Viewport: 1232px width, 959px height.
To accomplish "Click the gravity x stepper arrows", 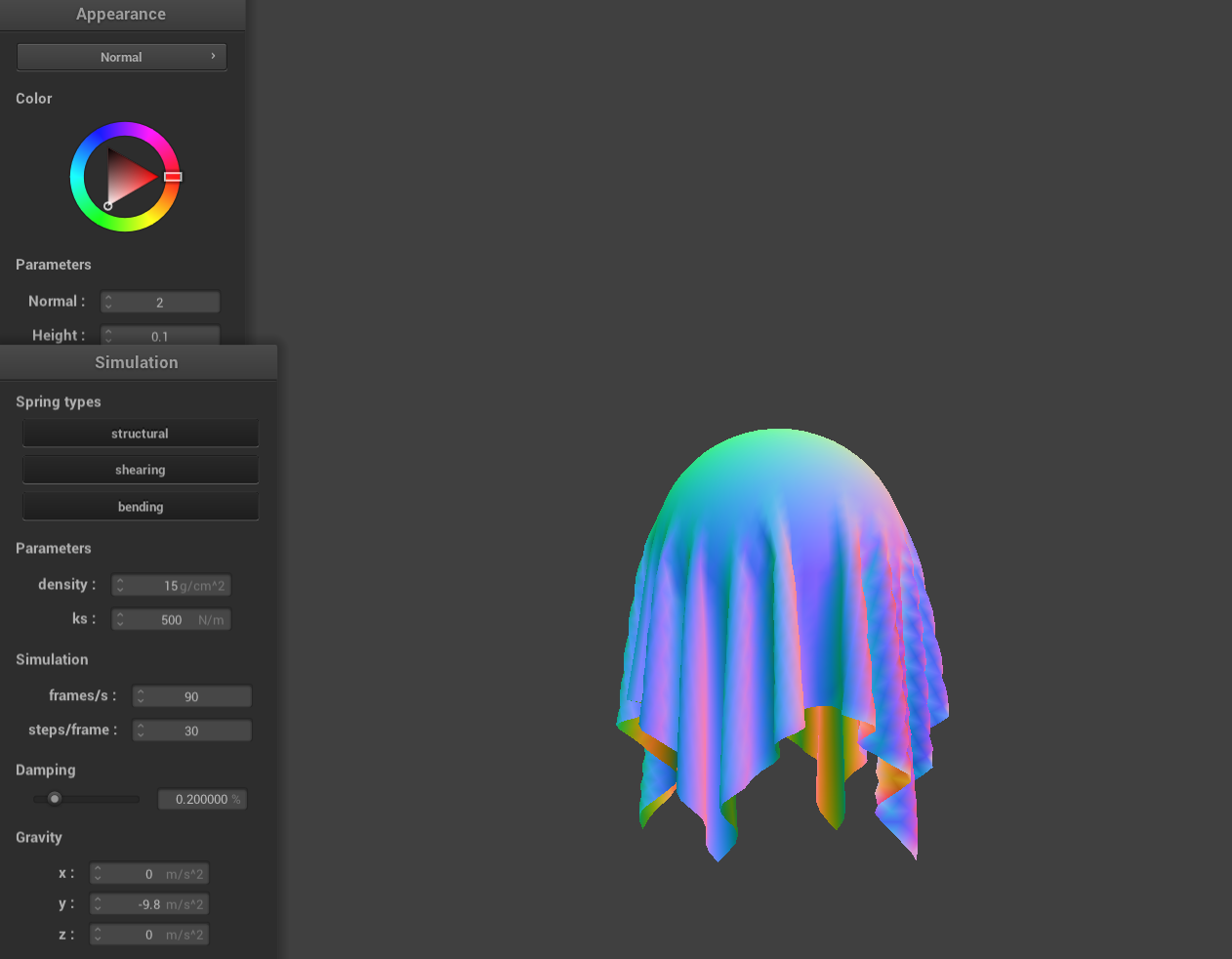I will point(98,874).
